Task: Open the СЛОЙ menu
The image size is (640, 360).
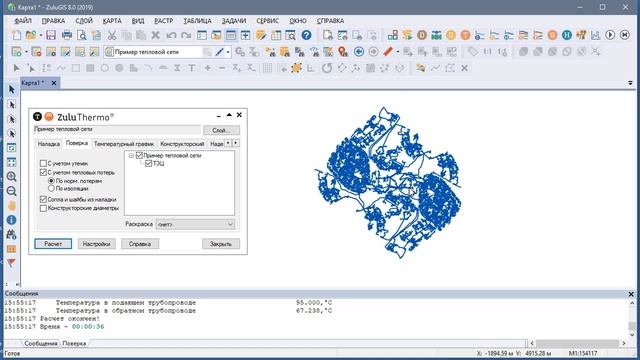Action: click(x=84, y=21)
